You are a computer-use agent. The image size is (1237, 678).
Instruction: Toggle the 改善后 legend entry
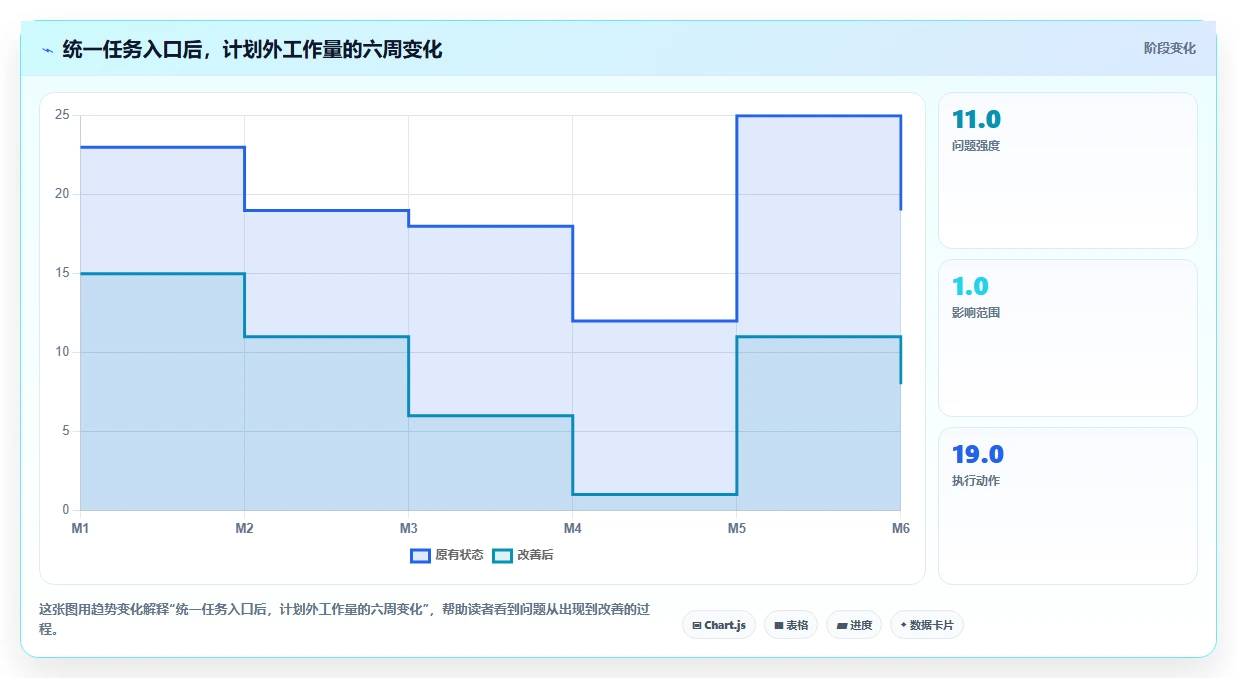coord(523,555)
